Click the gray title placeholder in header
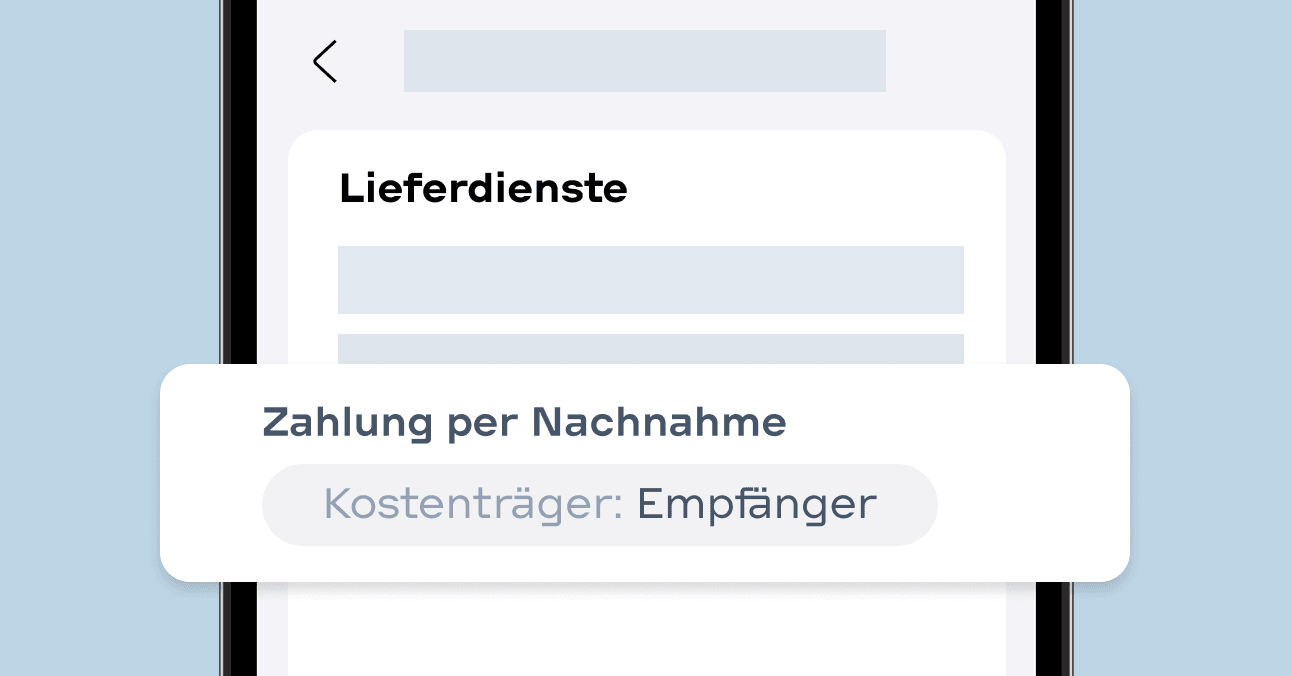This screenshot has height=676, width=1292. 644,61
